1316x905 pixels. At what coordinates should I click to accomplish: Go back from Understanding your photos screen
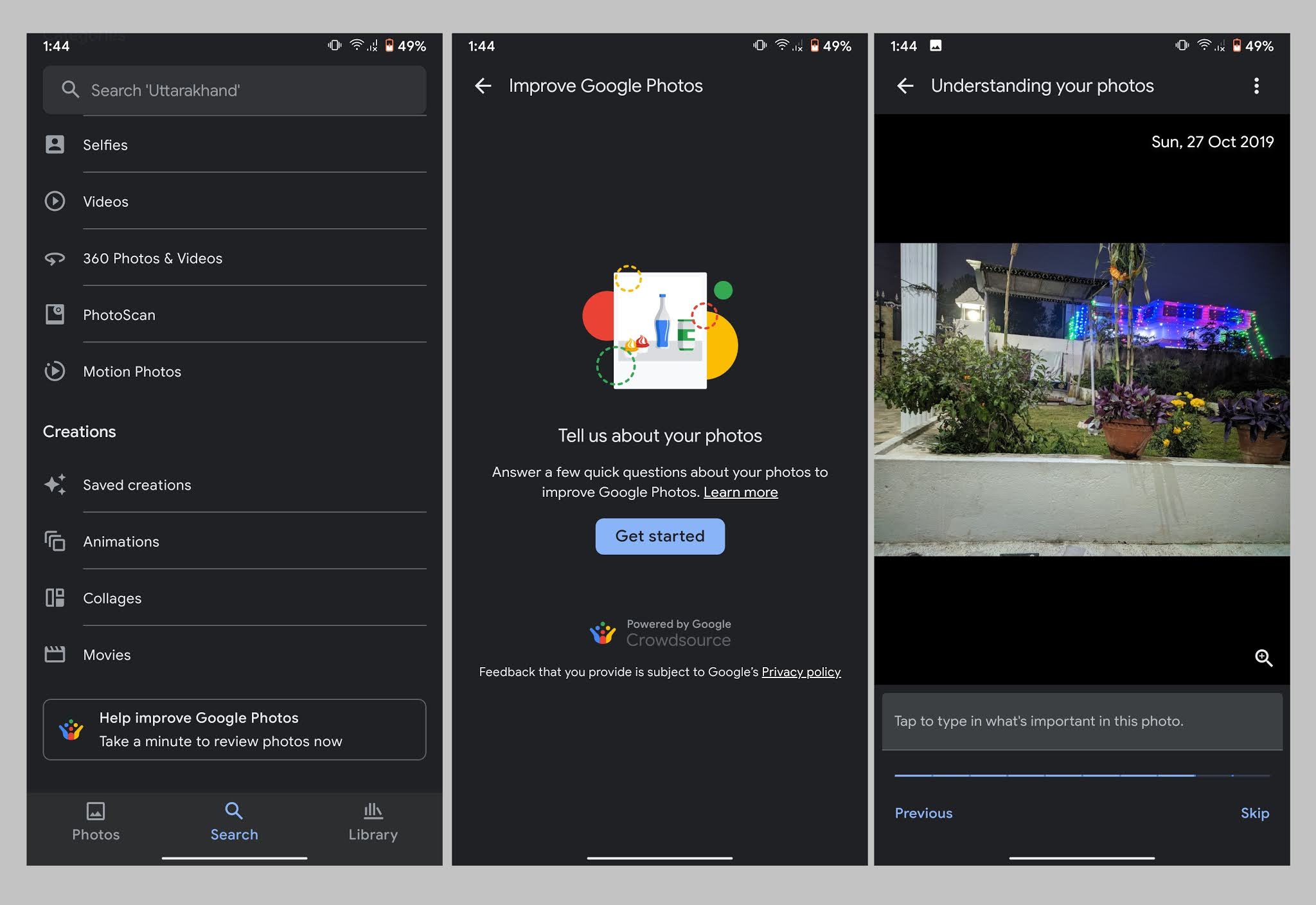click(905, 85)
